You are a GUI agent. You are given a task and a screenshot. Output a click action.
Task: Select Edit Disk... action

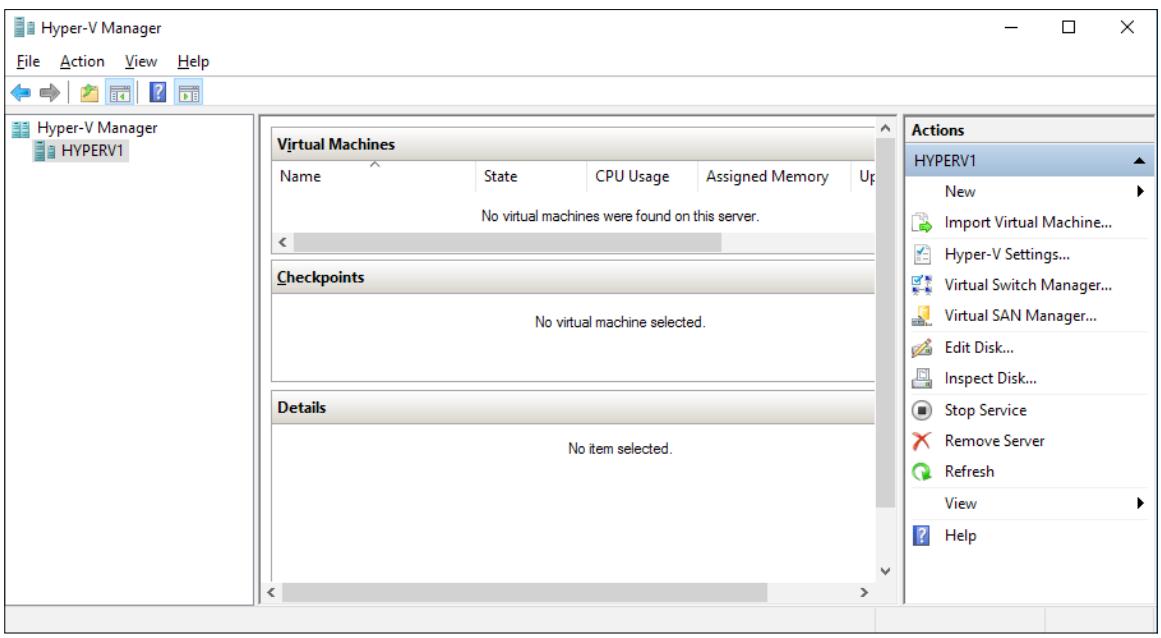979,348
